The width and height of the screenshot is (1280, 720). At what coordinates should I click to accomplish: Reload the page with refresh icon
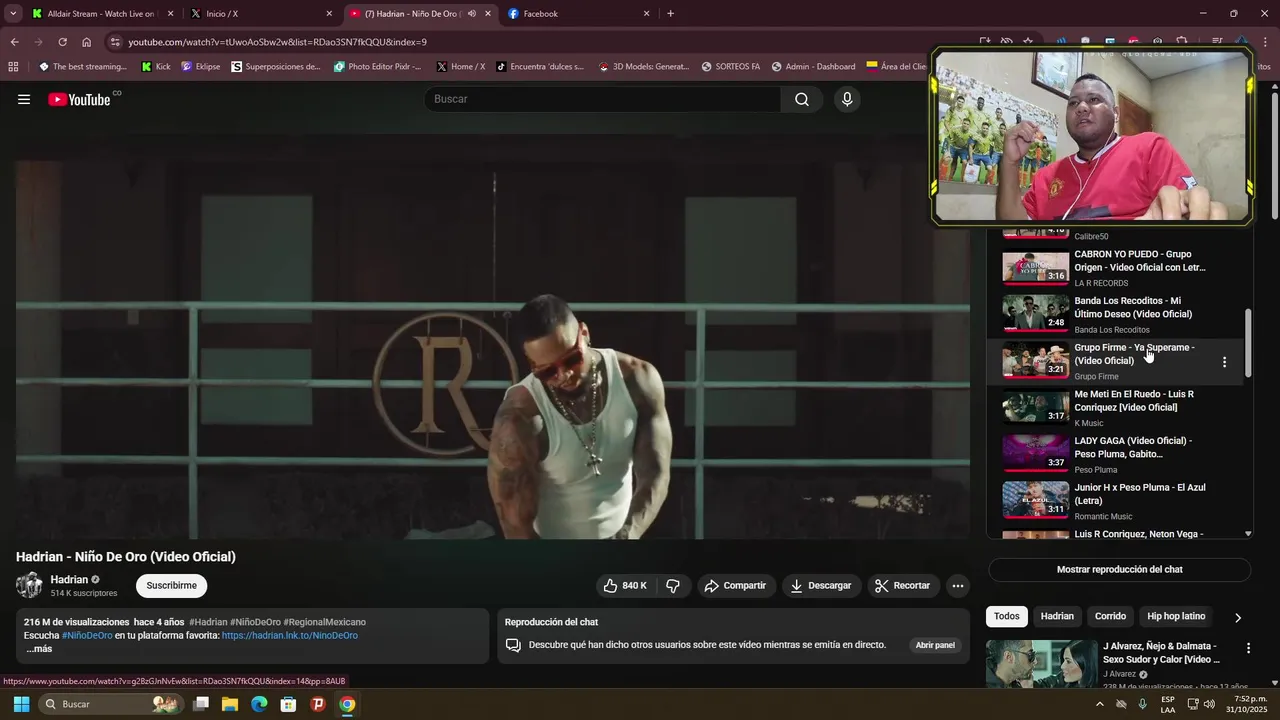tap(62, 42)
